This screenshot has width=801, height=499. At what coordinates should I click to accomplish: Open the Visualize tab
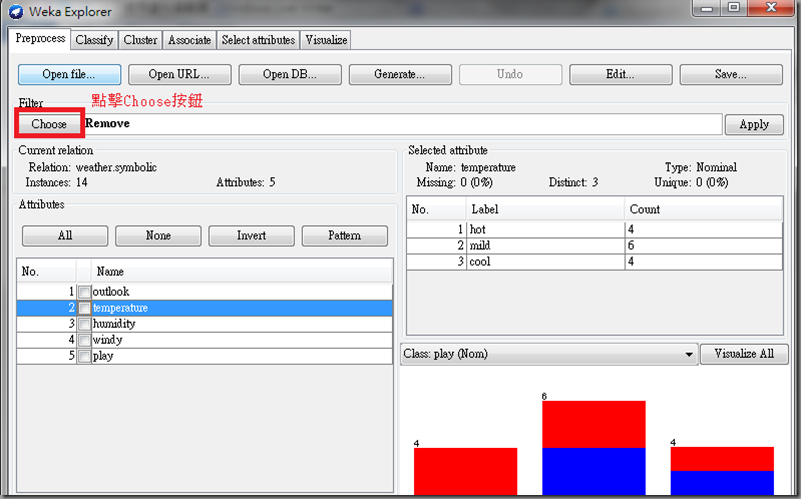pyautogui.click(x=326, y=40)
